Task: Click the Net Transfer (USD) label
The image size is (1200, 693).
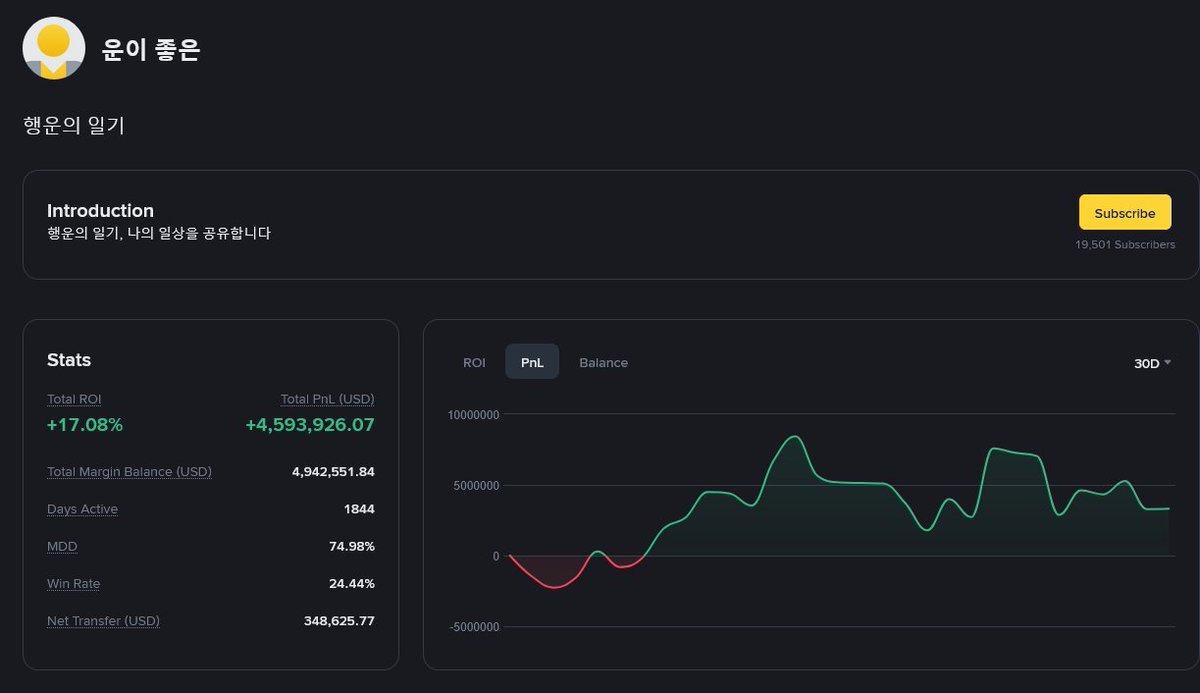Action: [103, 621]
